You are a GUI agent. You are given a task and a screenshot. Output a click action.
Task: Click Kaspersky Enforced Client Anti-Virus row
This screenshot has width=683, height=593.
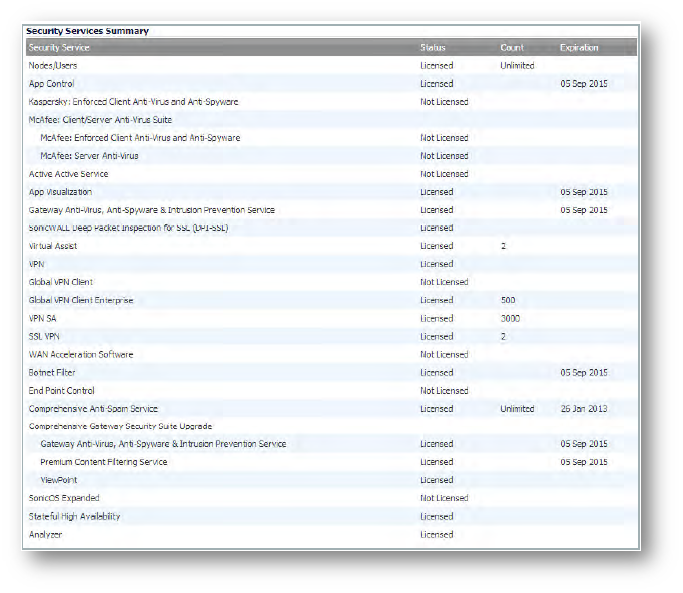pos(133,102)
